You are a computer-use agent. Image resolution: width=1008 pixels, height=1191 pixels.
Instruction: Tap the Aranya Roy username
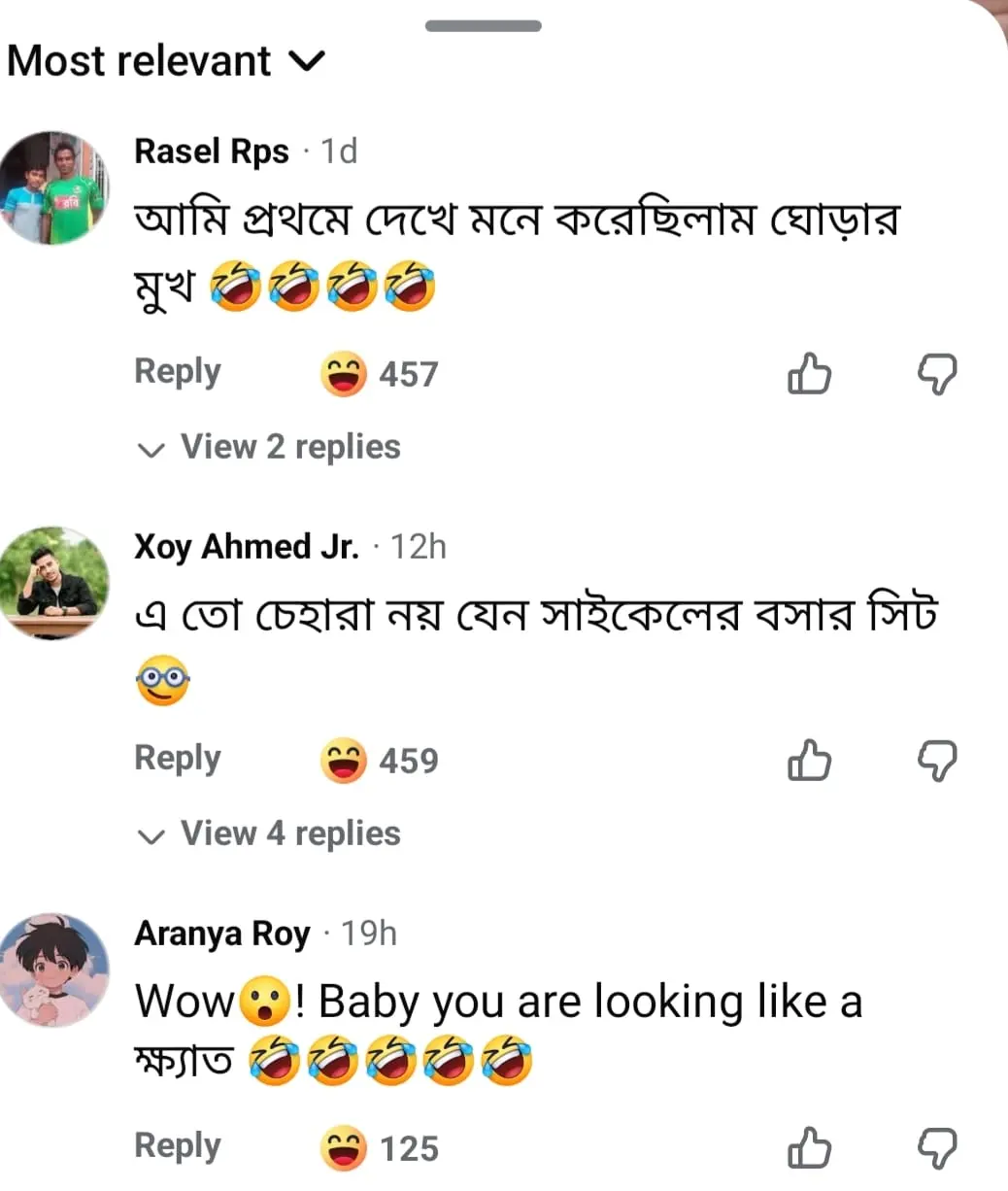[222, 935]
